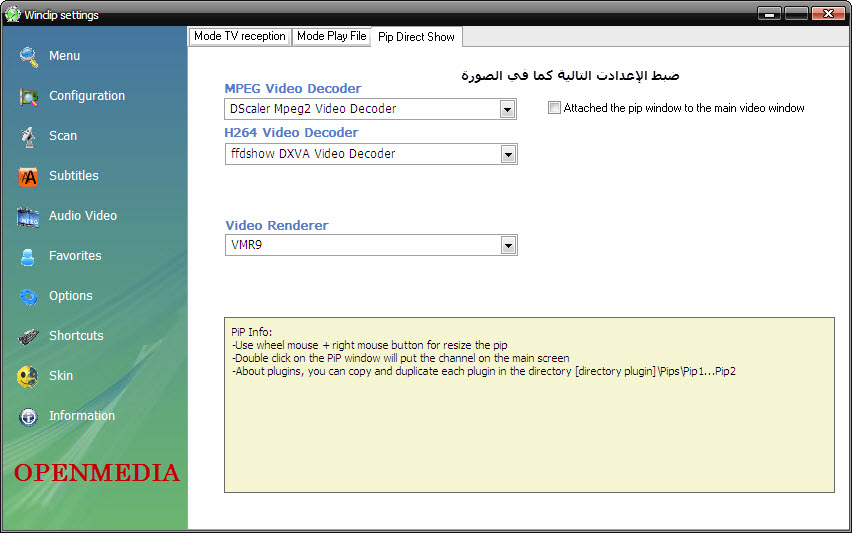Click the 'PiP Info:' line
The width and height of the screenshot is (852, 533).
click(x=252, y=332)
